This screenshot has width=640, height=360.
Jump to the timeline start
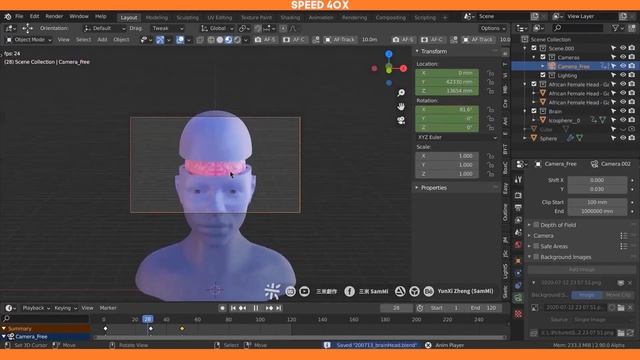click(x=233, y=308)
